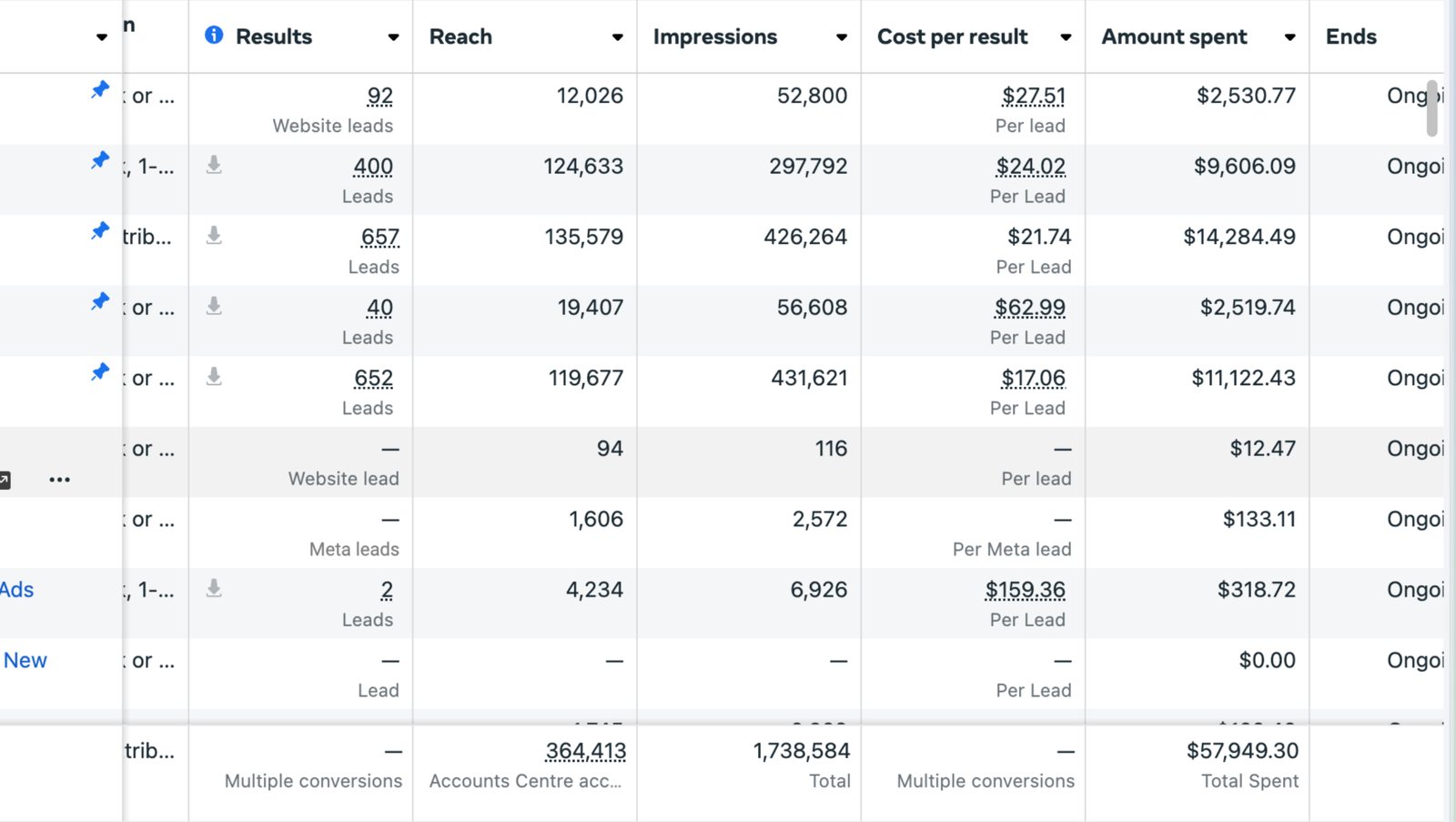Screen dimensions: 1456x822
Task: Select the $318.72 amount spent cell
Action: [x=1257, y=590]
